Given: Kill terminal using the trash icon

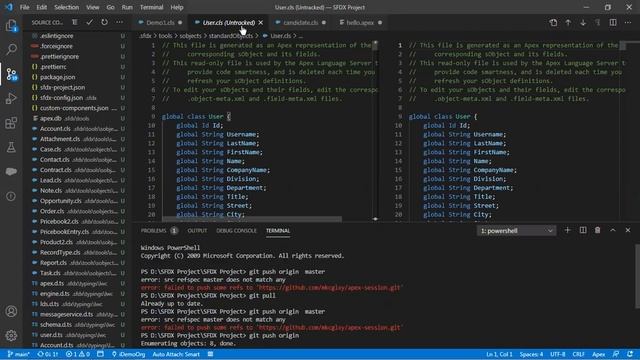Looking at the screenshot, I should (598, 230).
